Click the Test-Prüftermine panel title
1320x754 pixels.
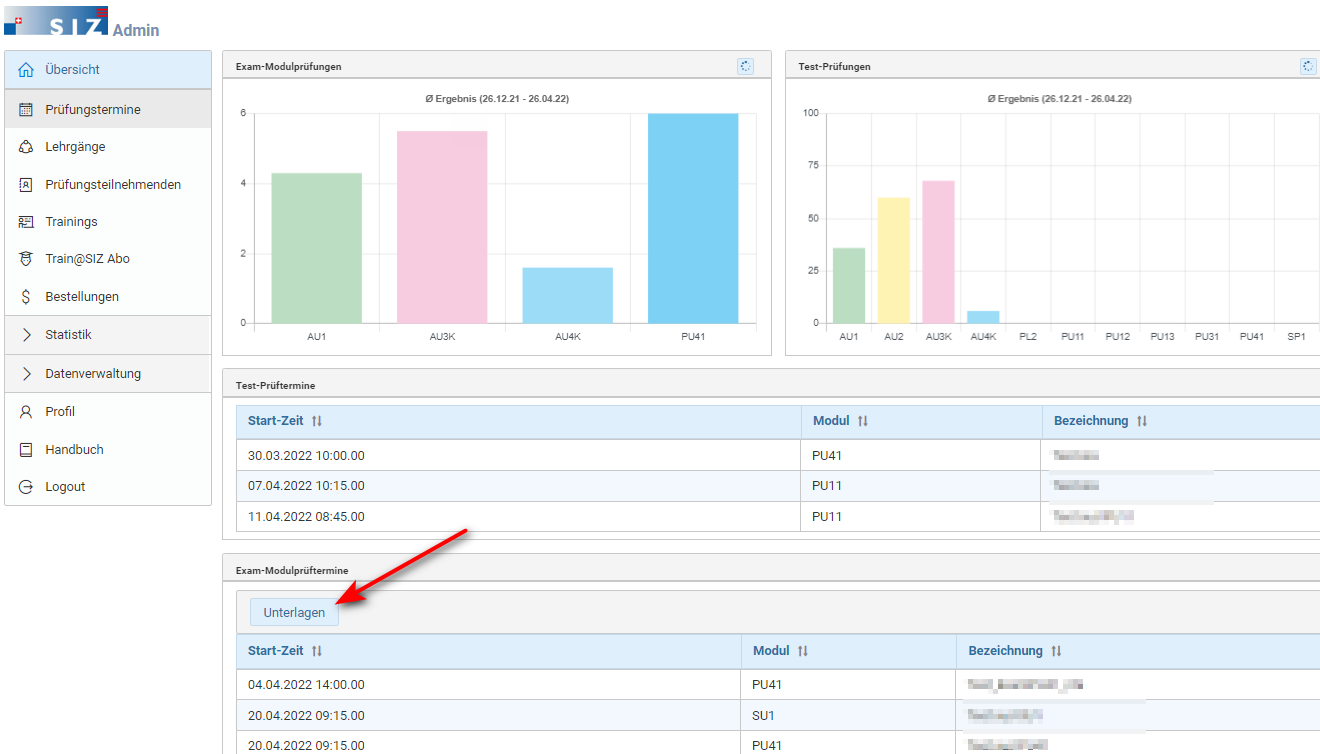[x=275, y=385]
